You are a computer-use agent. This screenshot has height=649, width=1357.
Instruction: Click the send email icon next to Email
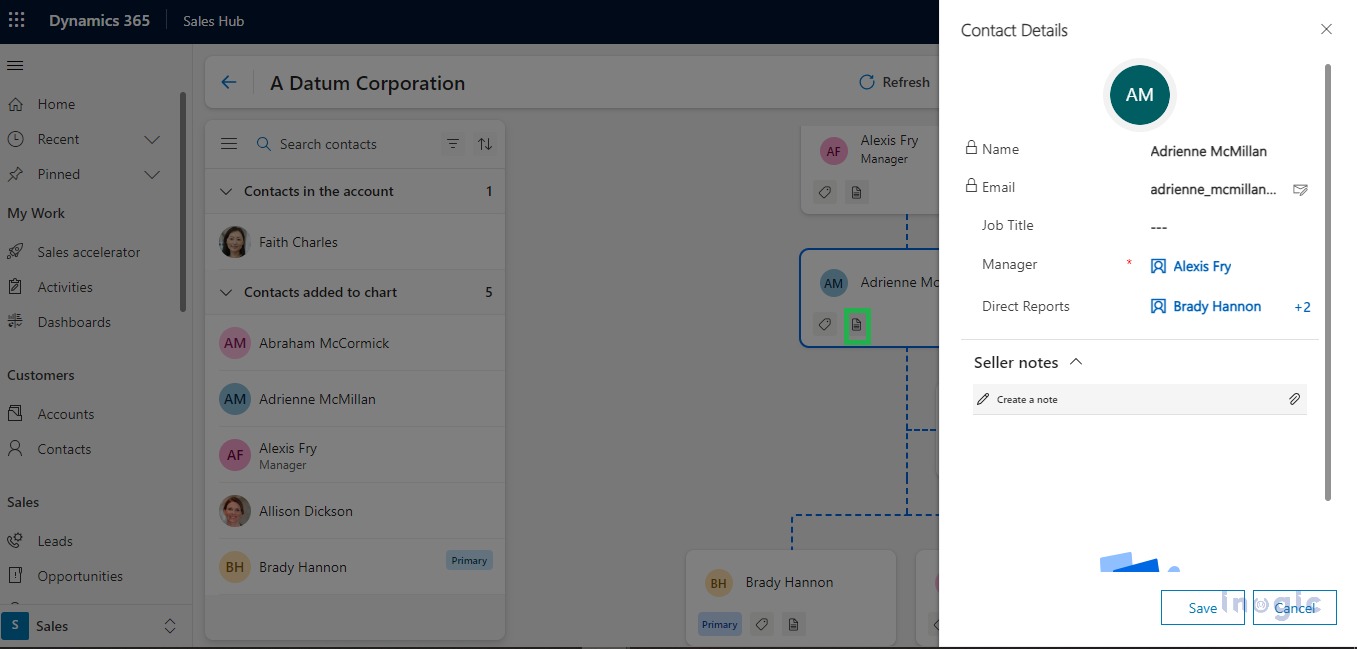(x=1300, y=188)
